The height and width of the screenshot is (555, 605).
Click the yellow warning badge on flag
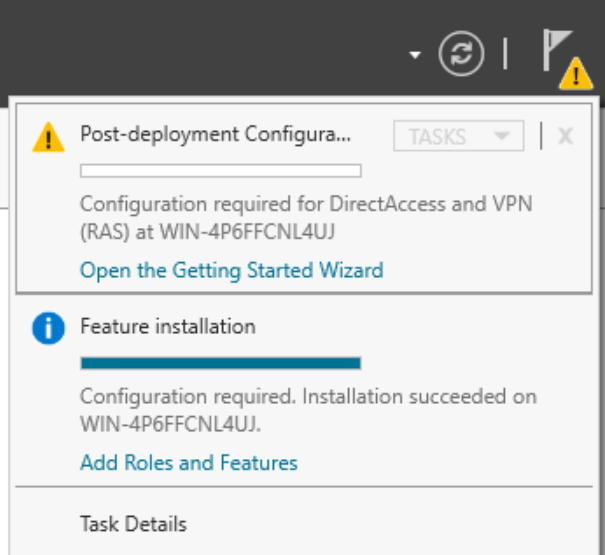576,74
